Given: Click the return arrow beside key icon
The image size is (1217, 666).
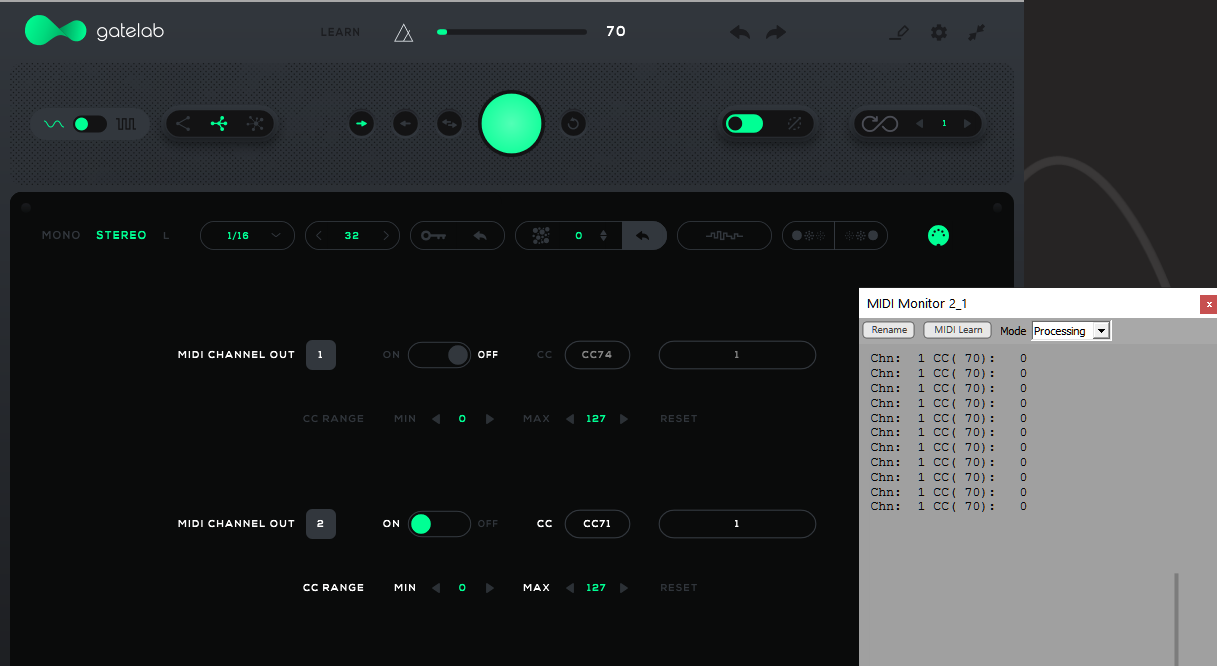Looking at the screenshot, I should click(x=480, y=236).
